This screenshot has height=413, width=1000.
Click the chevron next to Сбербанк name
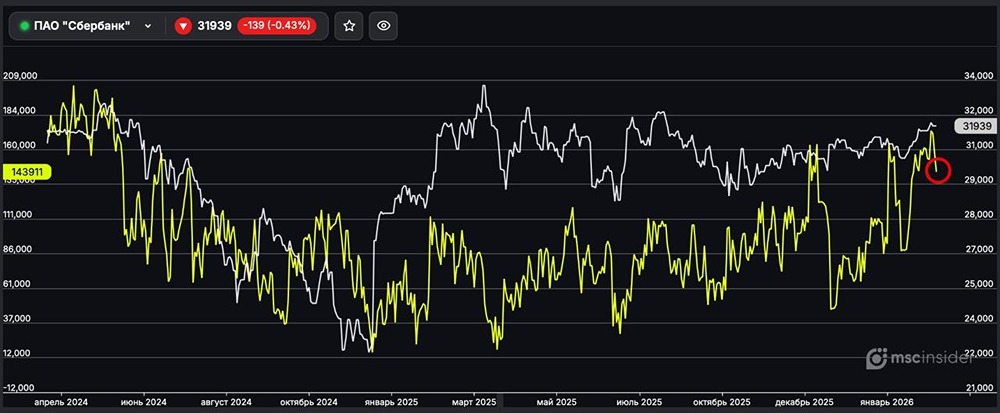[148, 26]
